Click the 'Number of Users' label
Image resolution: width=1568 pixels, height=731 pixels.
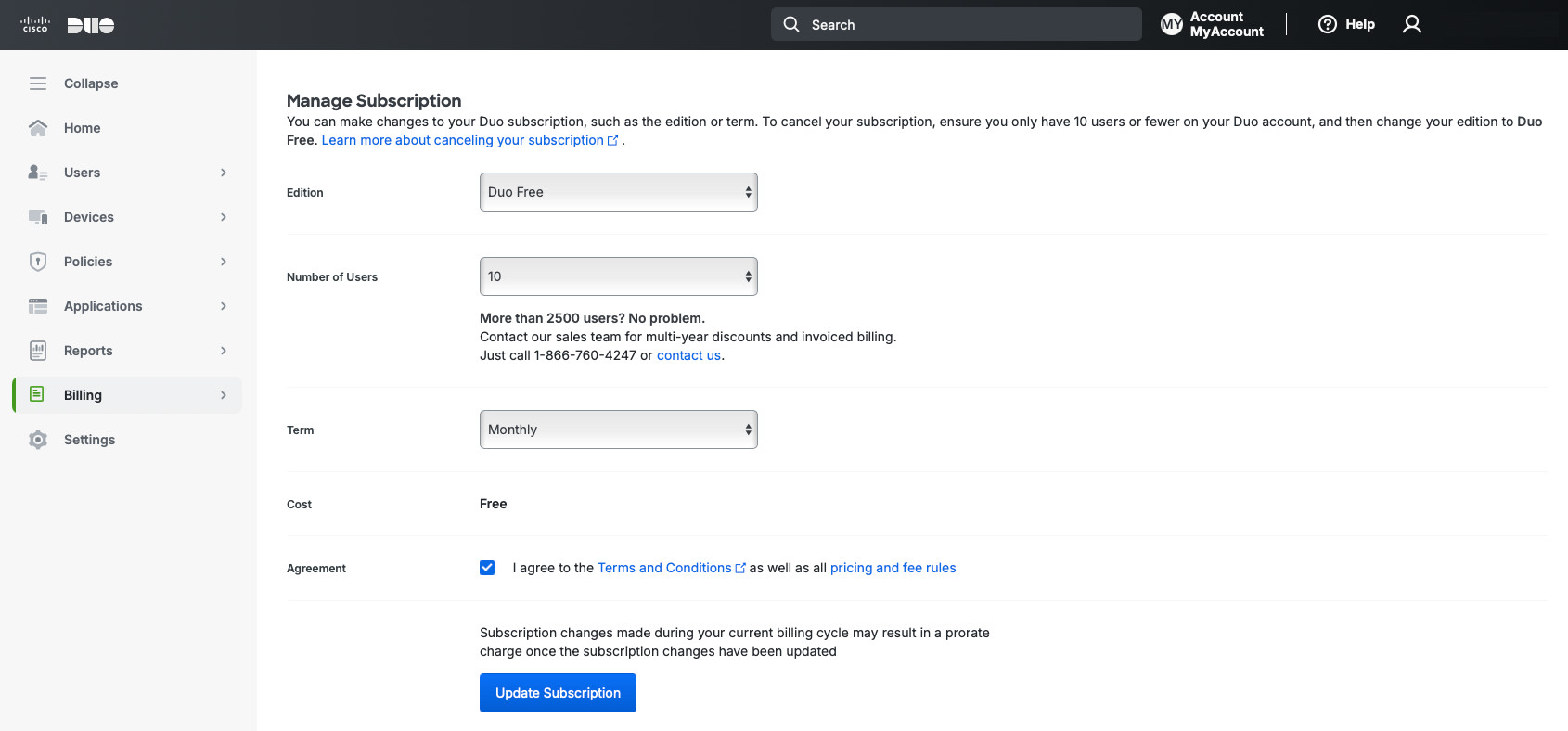(x=332, y=276)
